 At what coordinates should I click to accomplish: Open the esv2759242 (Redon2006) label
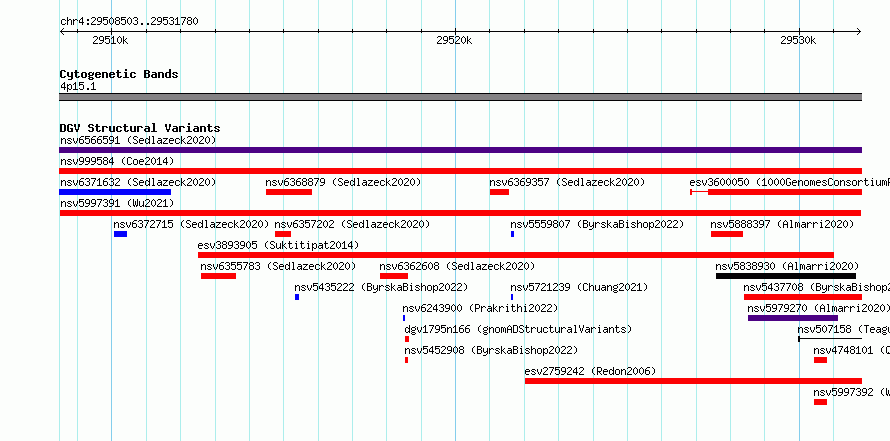tap(590, 371)
